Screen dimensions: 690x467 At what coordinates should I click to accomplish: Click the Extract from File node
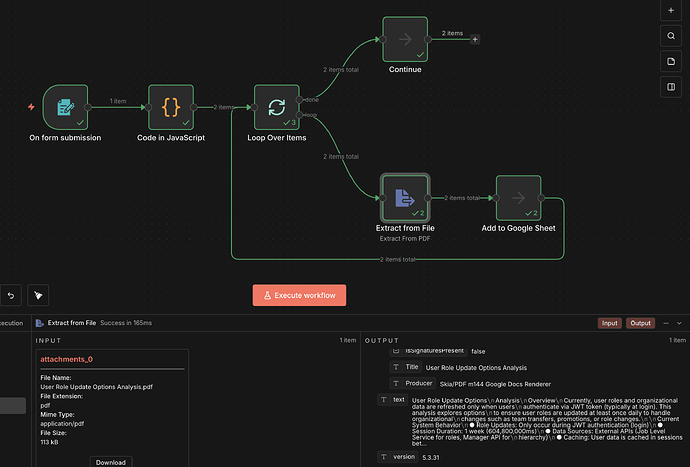tap(405, 197)
